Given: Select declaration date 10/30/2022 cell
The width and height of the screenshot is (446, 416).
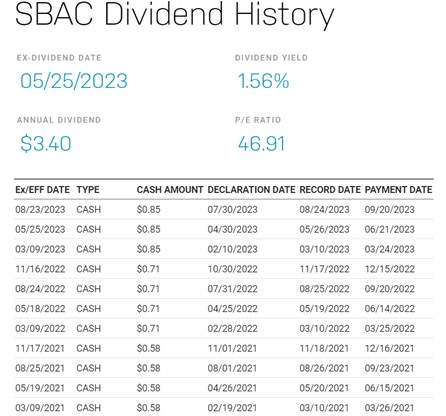Looking at the screenshot, I should pyautogui.click(x=233, y=269).
